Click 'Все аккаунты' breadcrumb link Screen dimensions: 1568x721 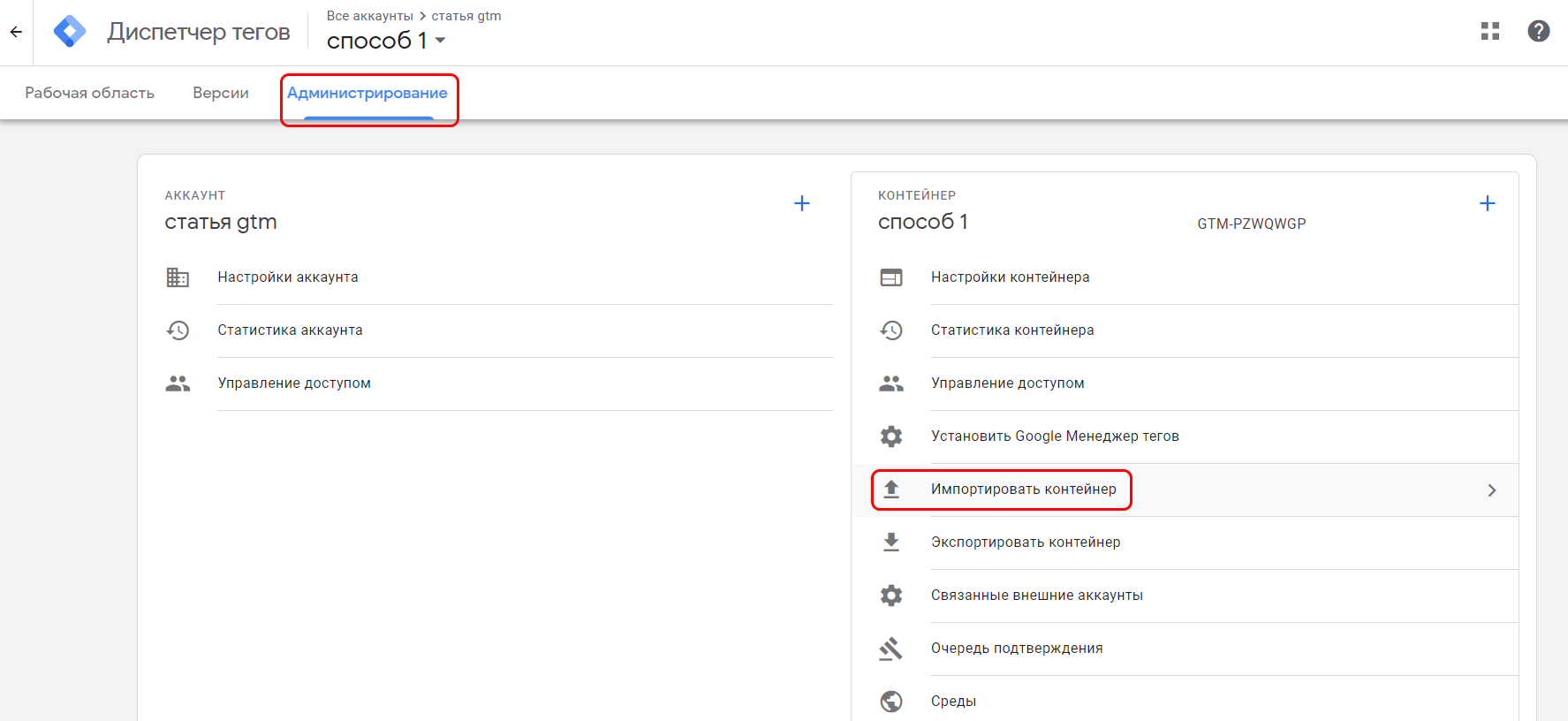[369, 16]
